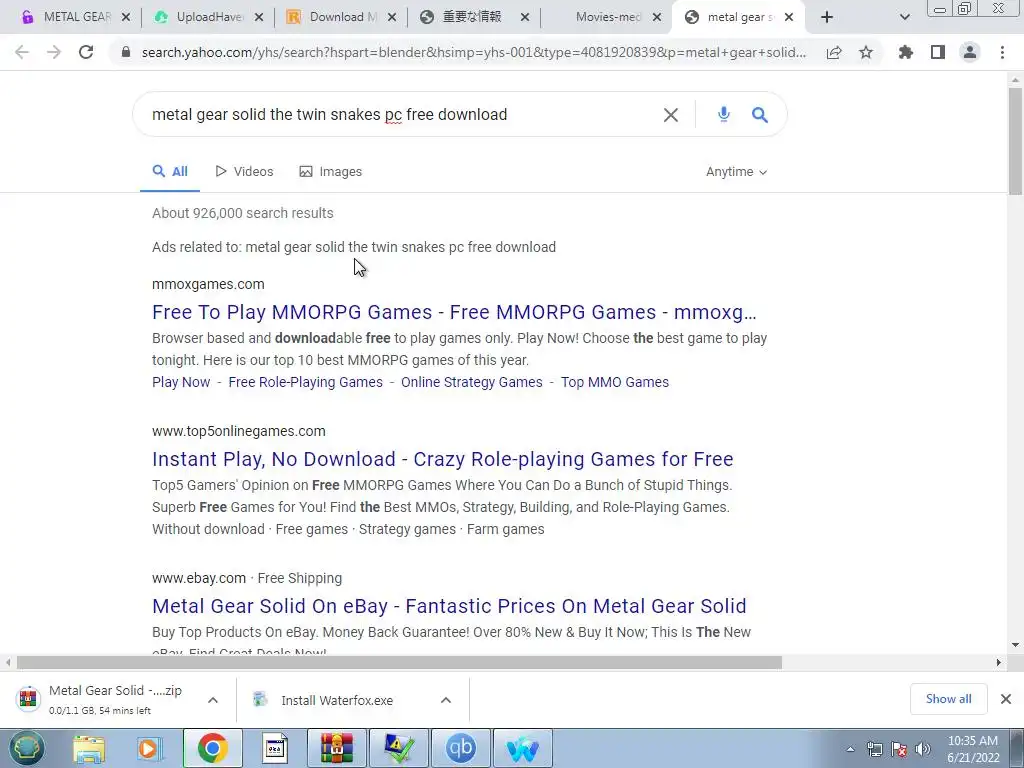Image resolution: width=1024 pixels, height=768 pixels.
Task: Open Windows Explorer from taskbar
Action: pyautogui.click(x=89, y=748)
